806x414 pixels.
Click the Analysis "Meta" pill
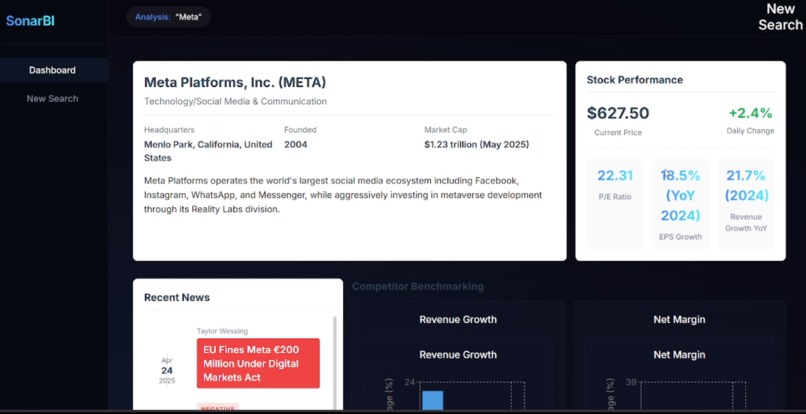[169, 17]
